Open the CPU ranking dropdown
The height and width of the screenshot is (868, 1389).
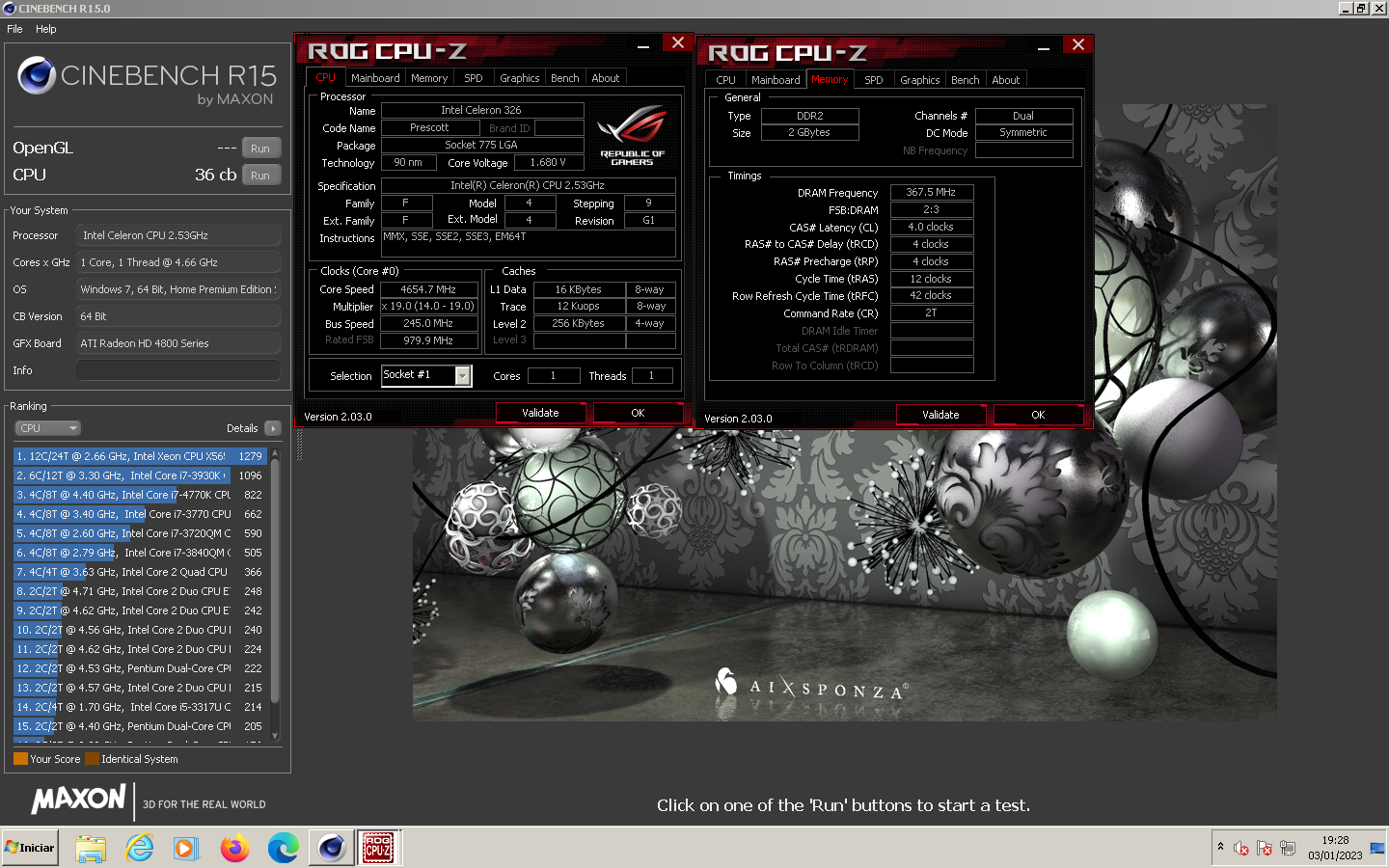click(x=47, y=428)
